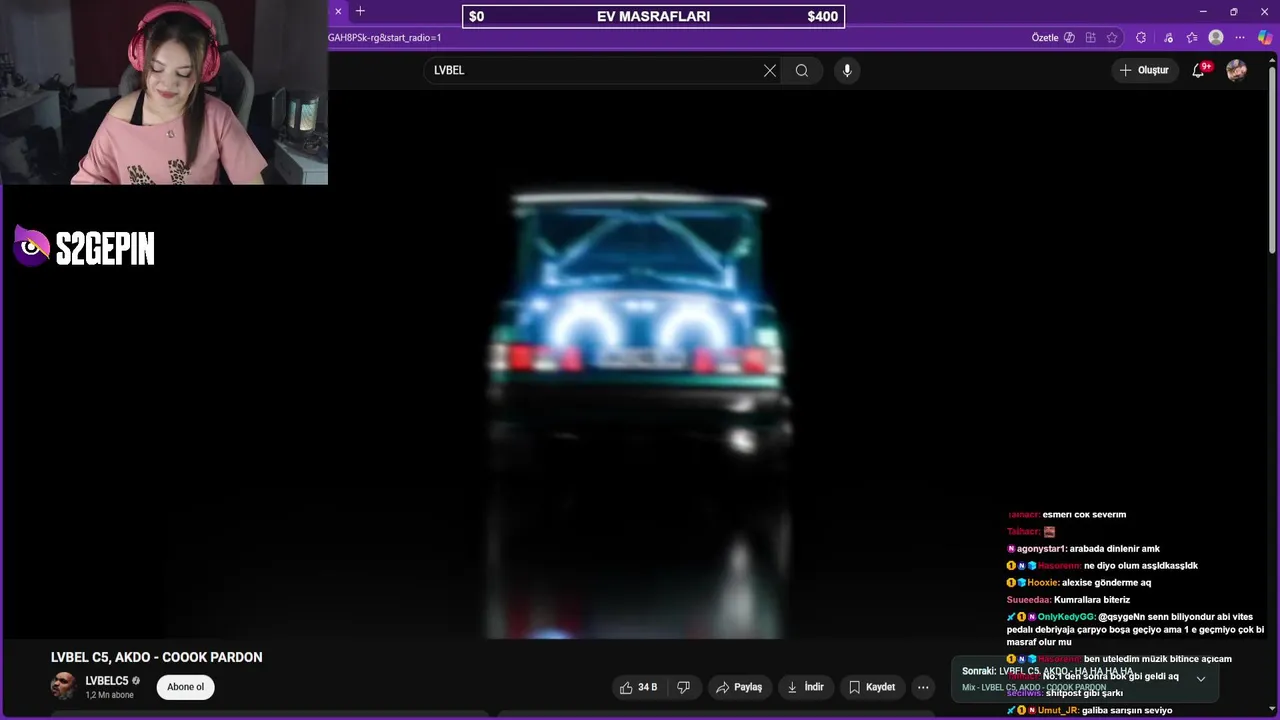Click the Mix - LVBEL C5 playlist subtitle
1280x720 pixels.
point(1034,688)
